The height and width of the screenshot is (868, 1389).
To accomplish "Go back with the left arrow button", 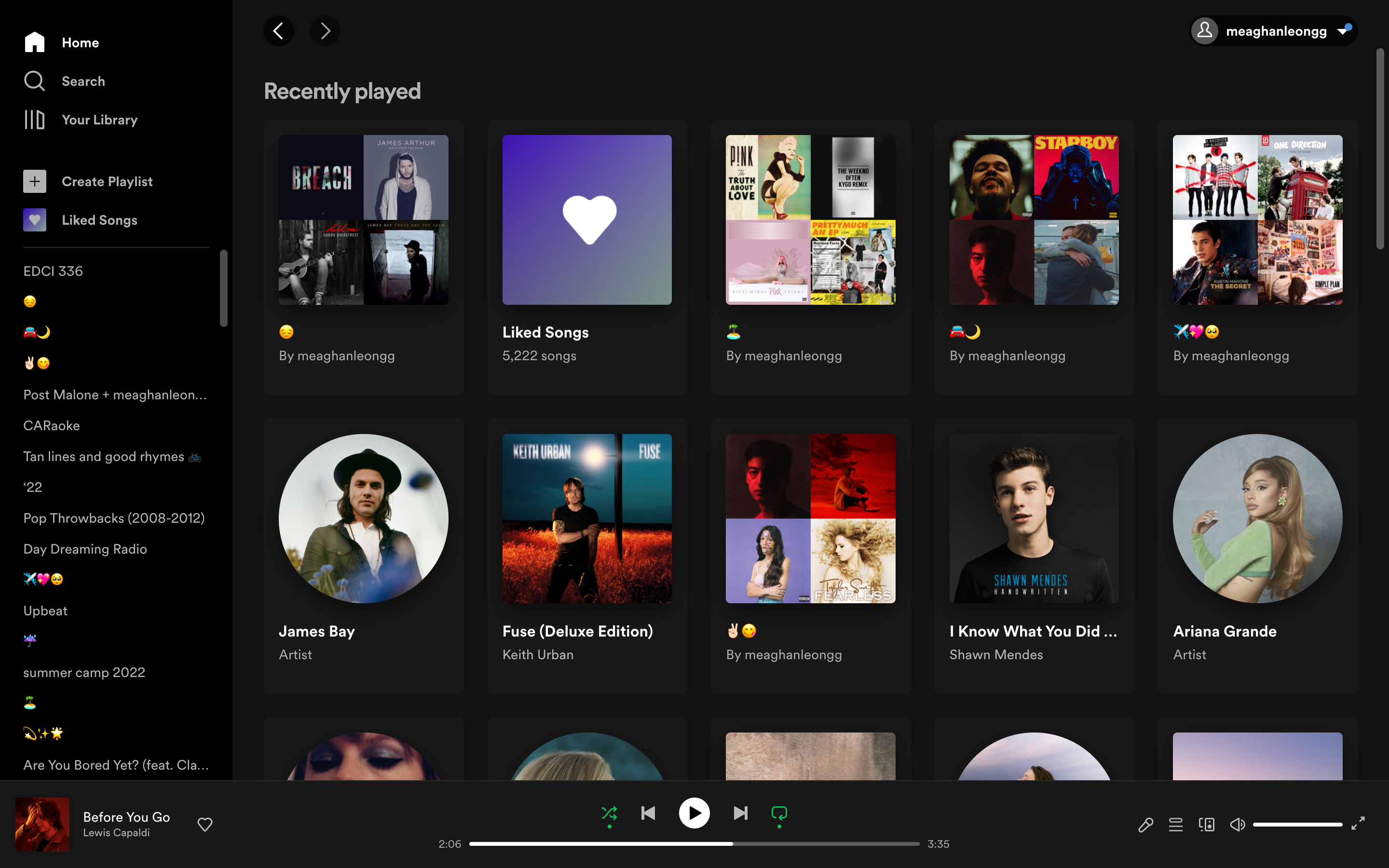I will click(278, 31).
